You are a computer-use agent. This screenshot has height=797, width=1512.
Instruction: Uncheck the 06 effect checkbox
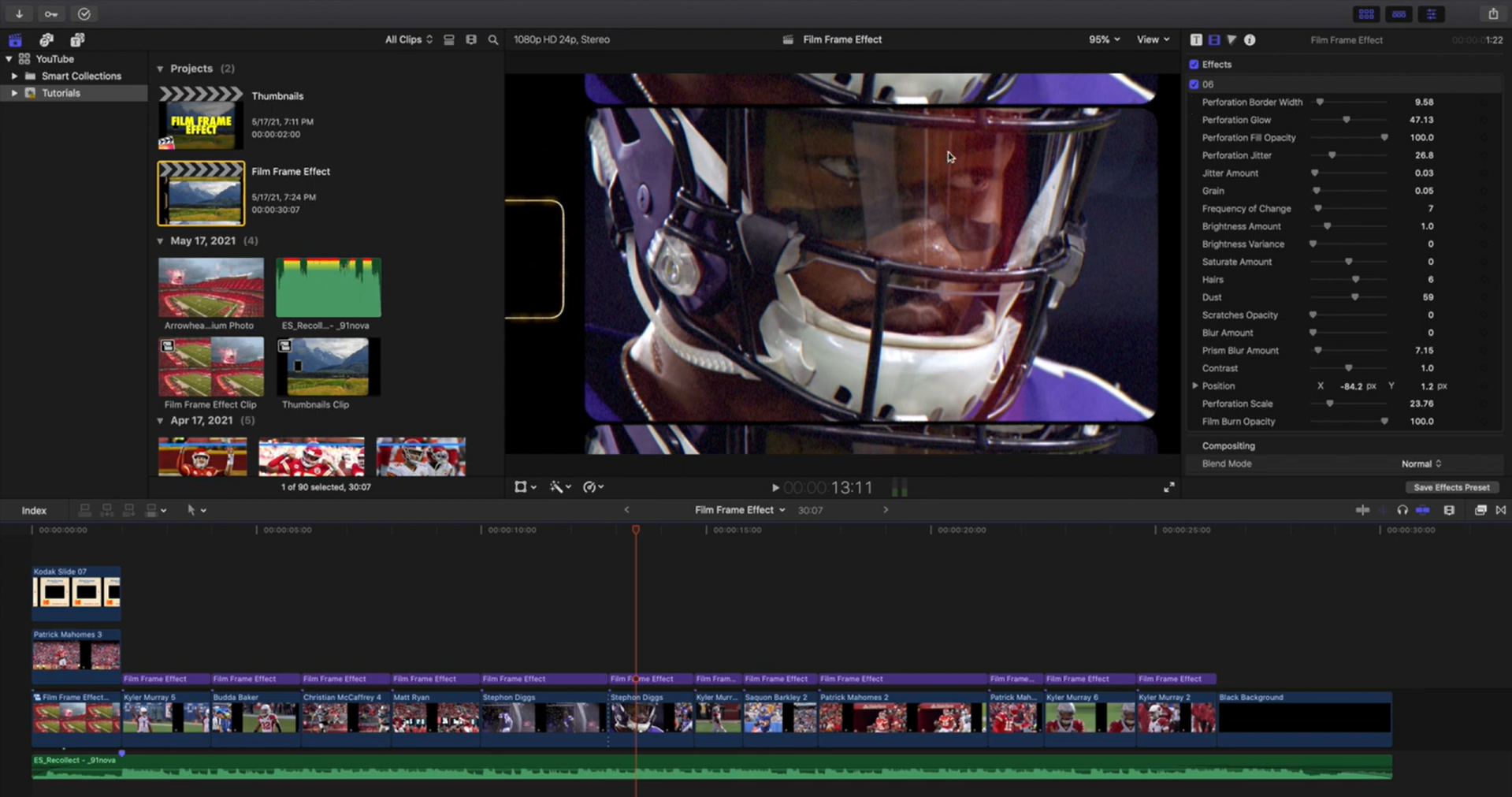click(x=1192, y=84)
